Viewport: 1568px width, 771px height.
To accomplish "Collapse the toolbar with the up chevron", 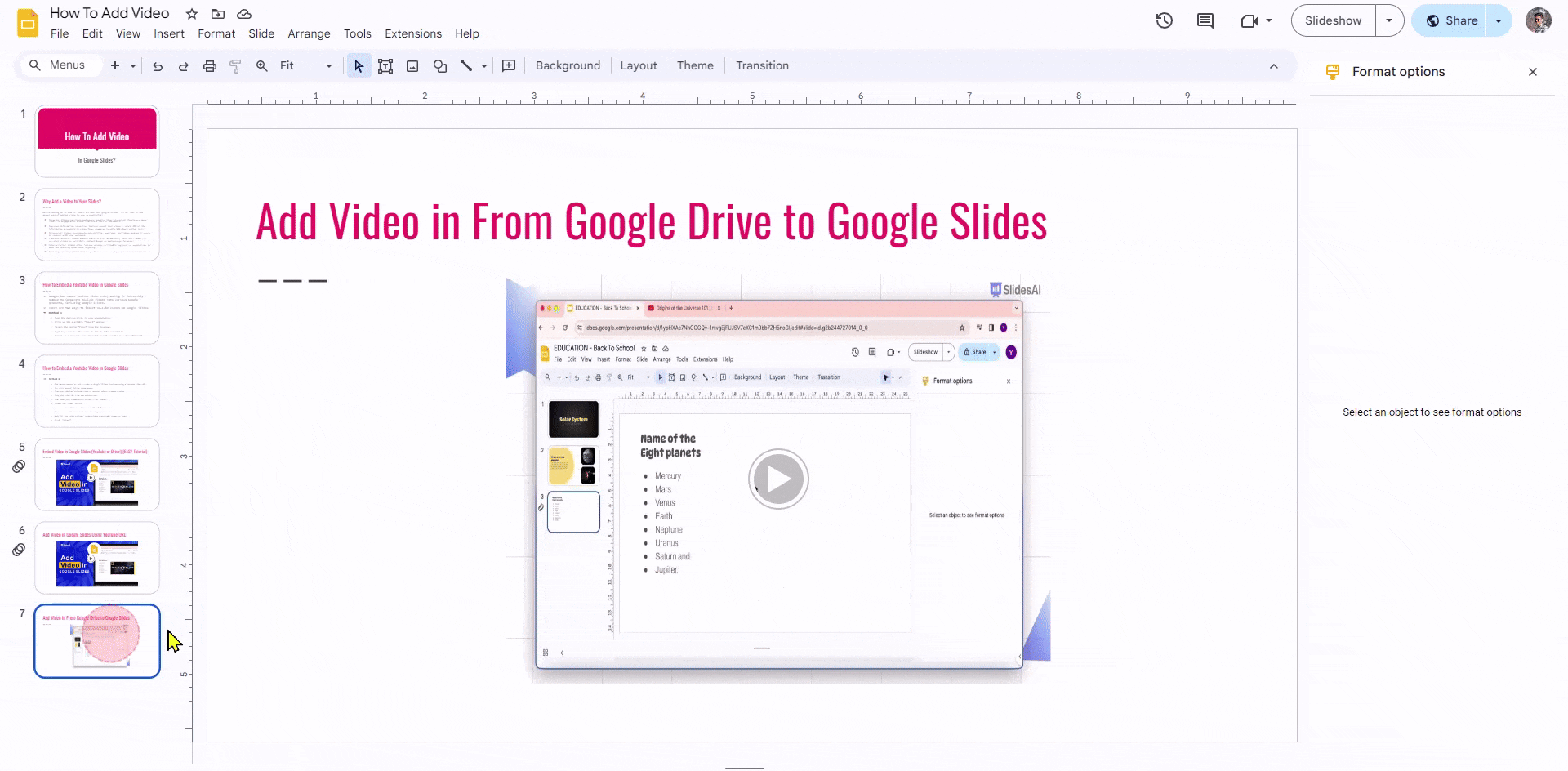I will click(x=1273, y=66).
